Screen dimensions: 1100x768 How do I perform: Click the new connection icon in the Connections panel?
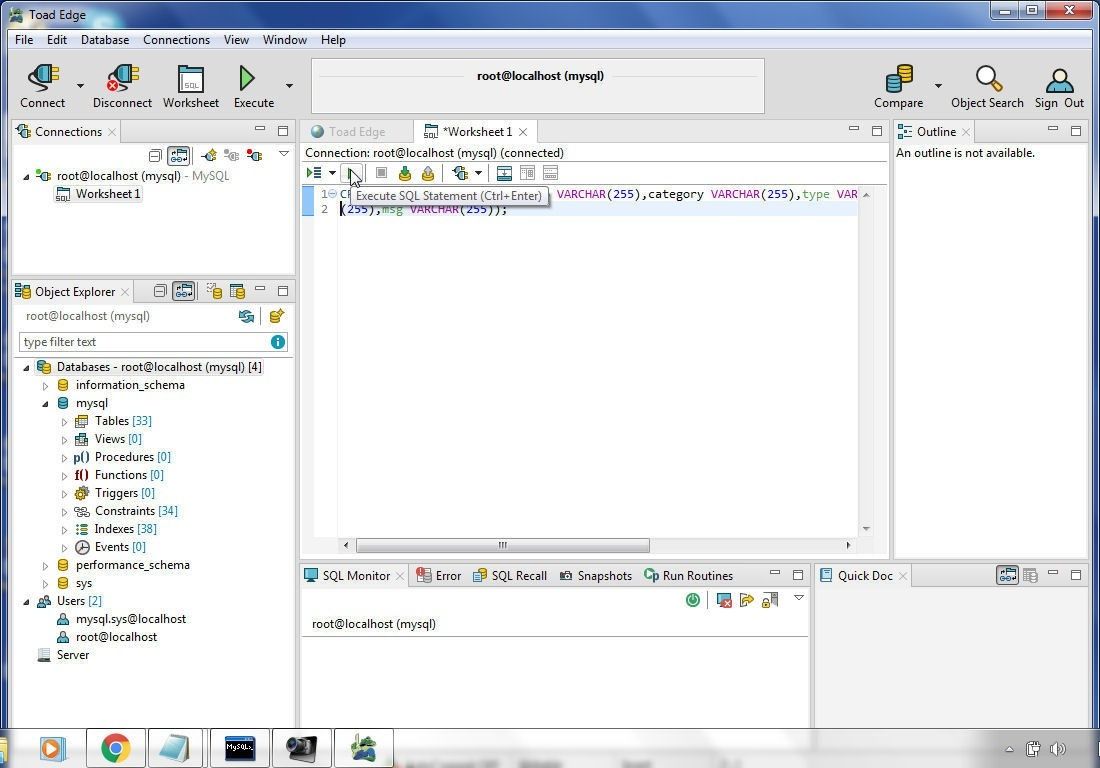[x=209, y=155]
